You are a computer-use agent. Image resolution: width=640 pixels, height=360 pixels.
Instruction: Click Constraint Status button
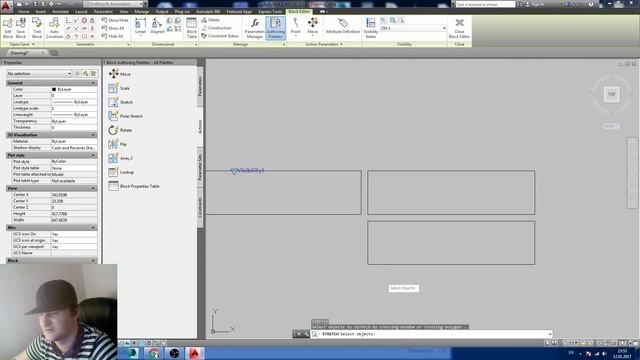pyautogui.click(x=220, y=36)
